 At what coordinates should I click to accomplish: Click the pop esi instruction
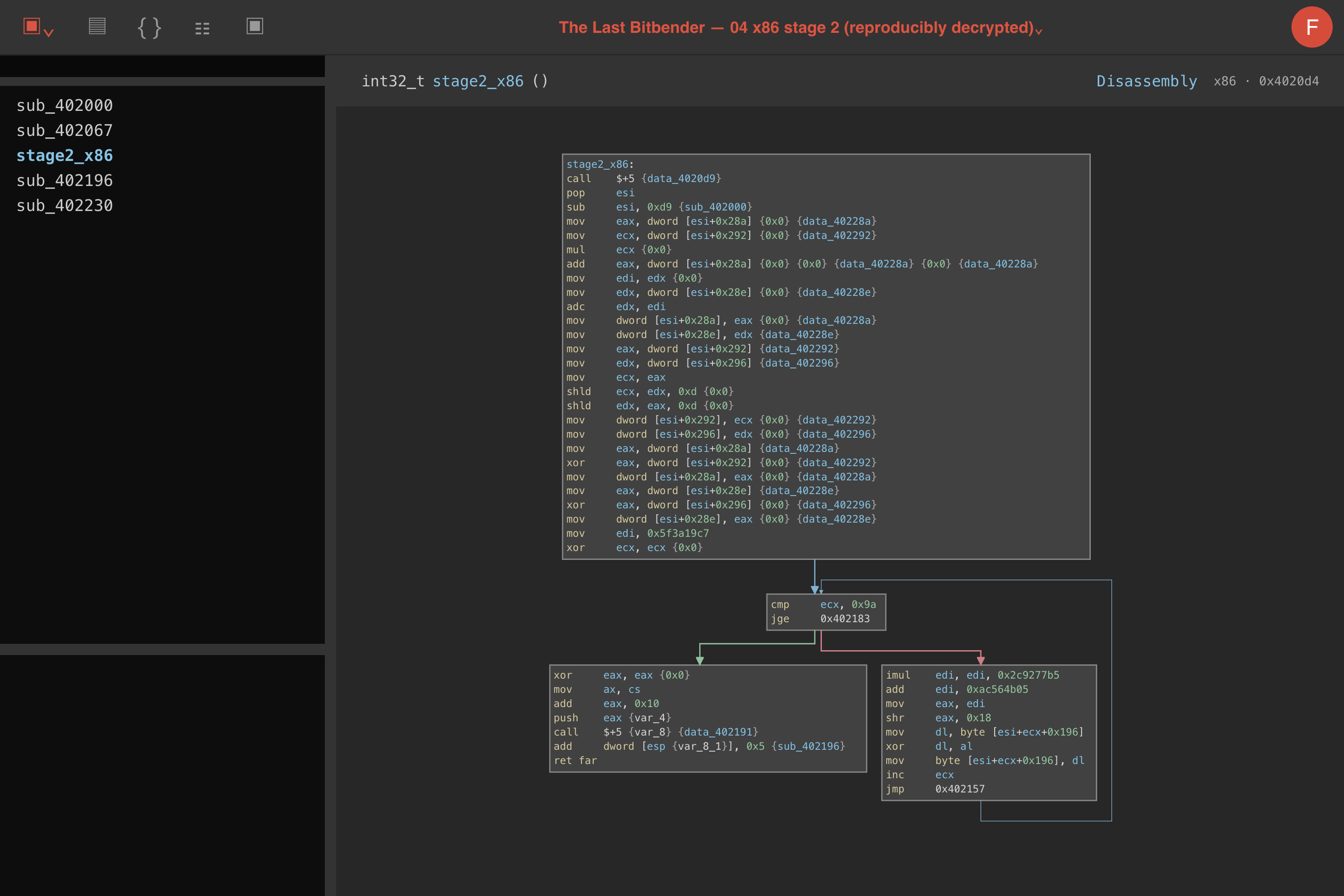tap(600, 193)
